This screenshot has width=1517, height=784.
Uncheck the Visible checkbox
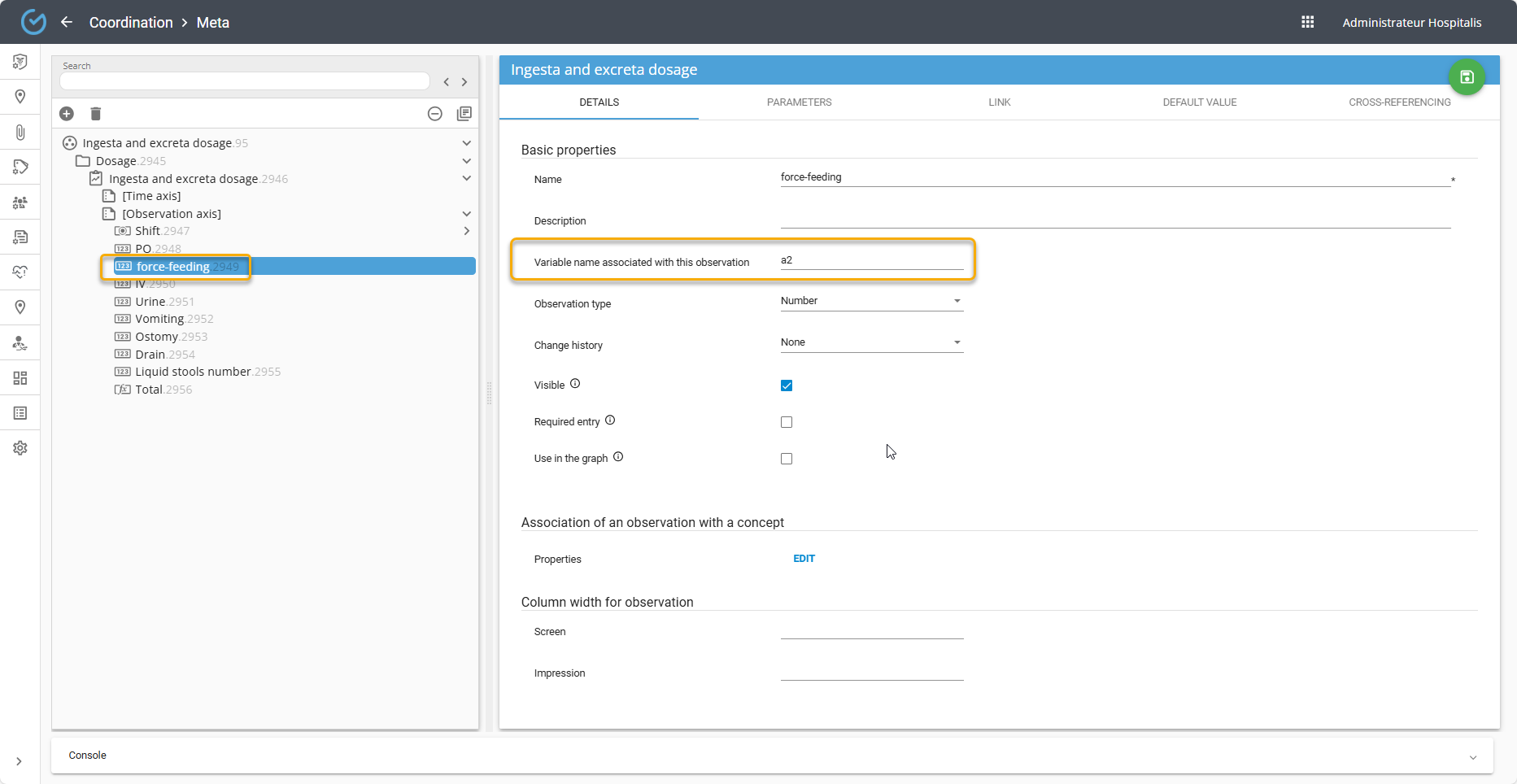(787, 385)
